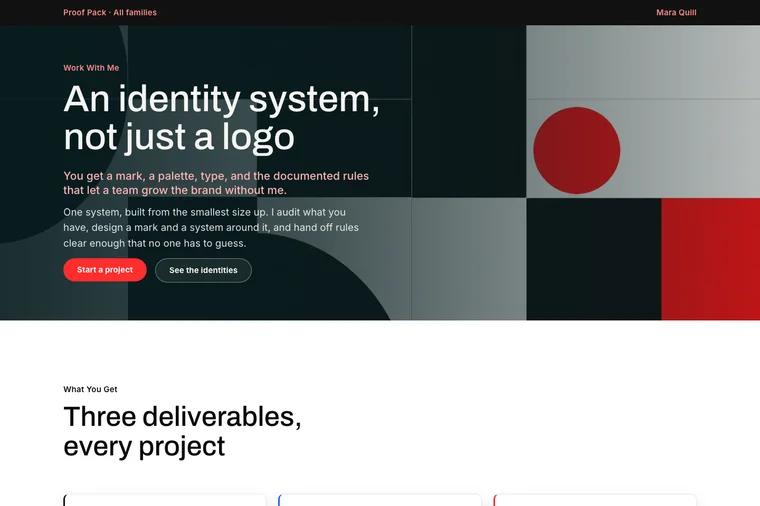This screenshot has height=506, width=760.
Task: Select the paragraph beginning One system, built from
Action: click(211, 227)
